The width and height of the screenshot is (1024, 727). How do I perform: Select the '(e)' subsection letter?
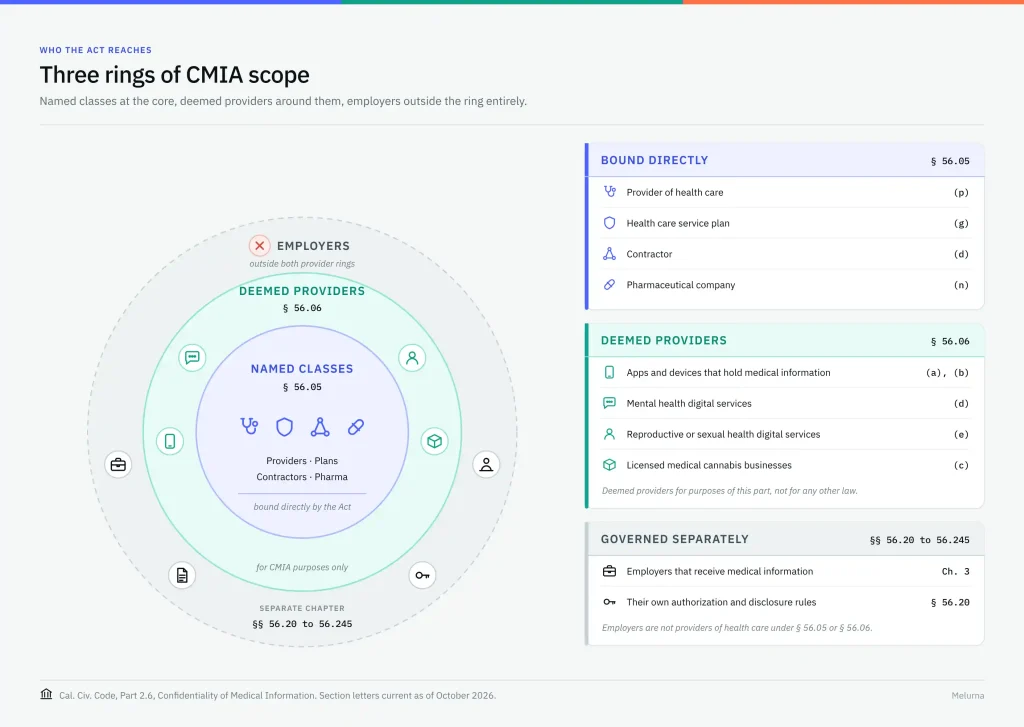(x=961, y=434)
